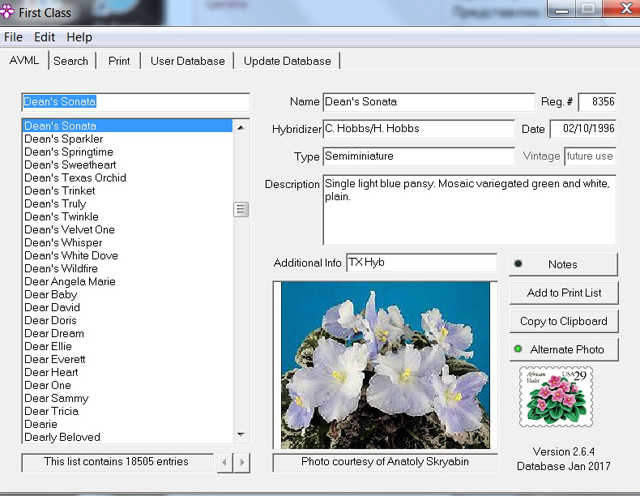
Task: Switch to the Update Database tab
Action: (x=287, y=61)
